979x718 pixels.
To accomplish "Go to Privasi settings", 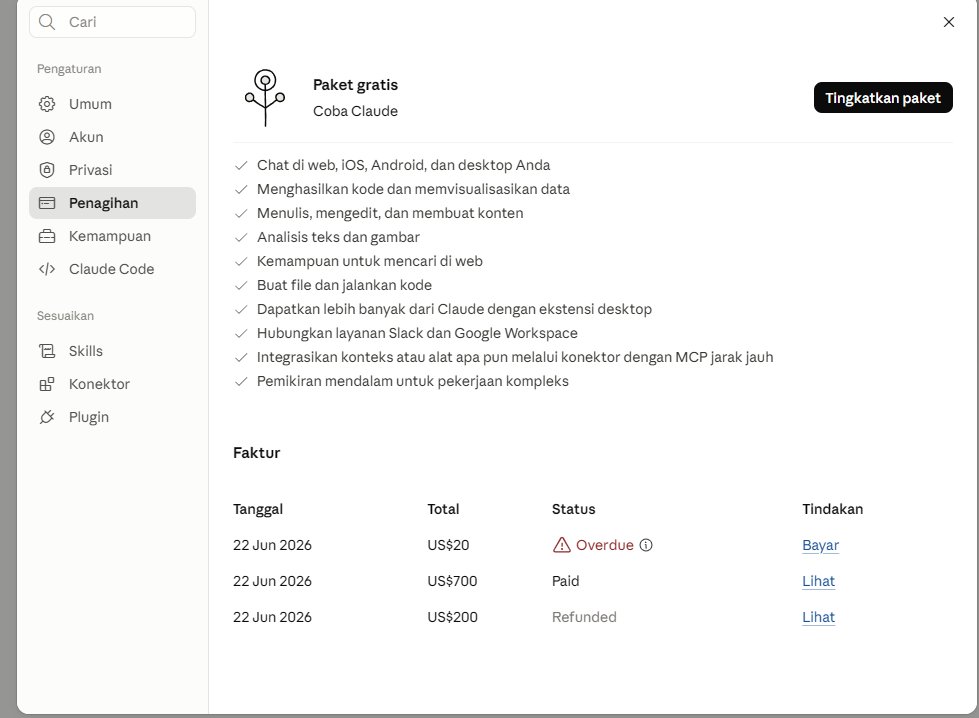I will coord(112,170).
